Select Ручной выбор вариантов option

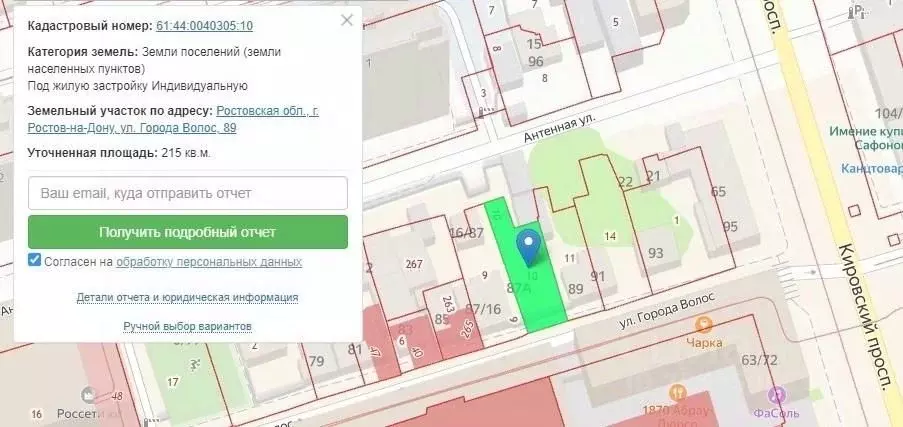tap(187, 326)
